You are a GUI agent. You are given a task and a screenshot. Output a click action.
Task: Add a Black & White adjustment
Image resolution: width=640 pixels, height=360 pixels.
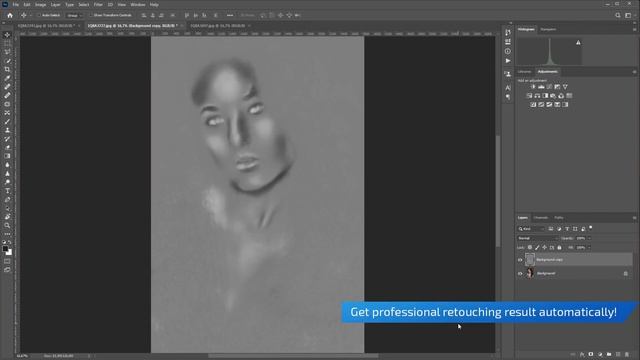point(545,96)
